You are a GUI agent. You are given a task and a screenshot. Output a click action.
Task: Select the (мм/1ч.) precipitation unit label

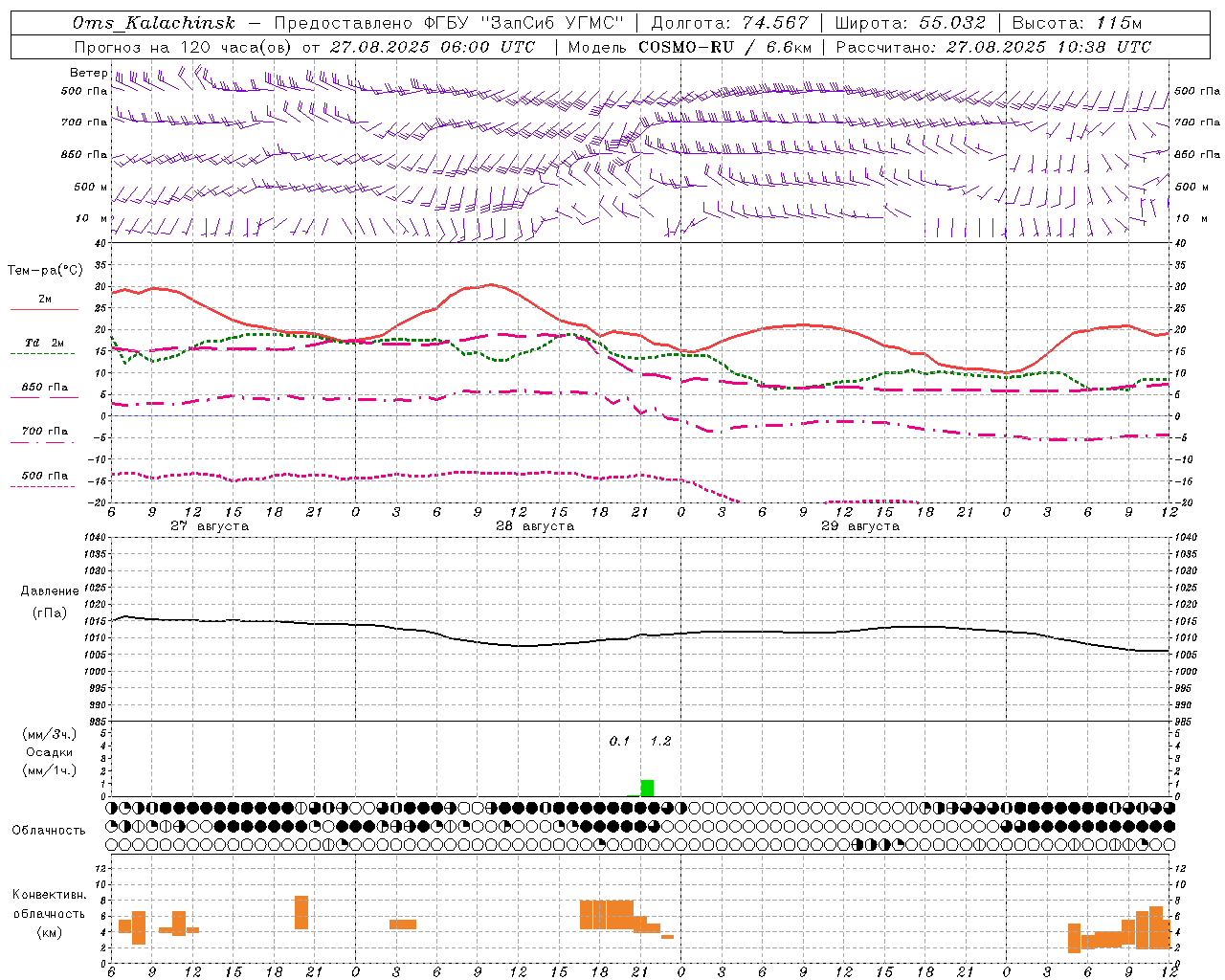click(49, 770)
